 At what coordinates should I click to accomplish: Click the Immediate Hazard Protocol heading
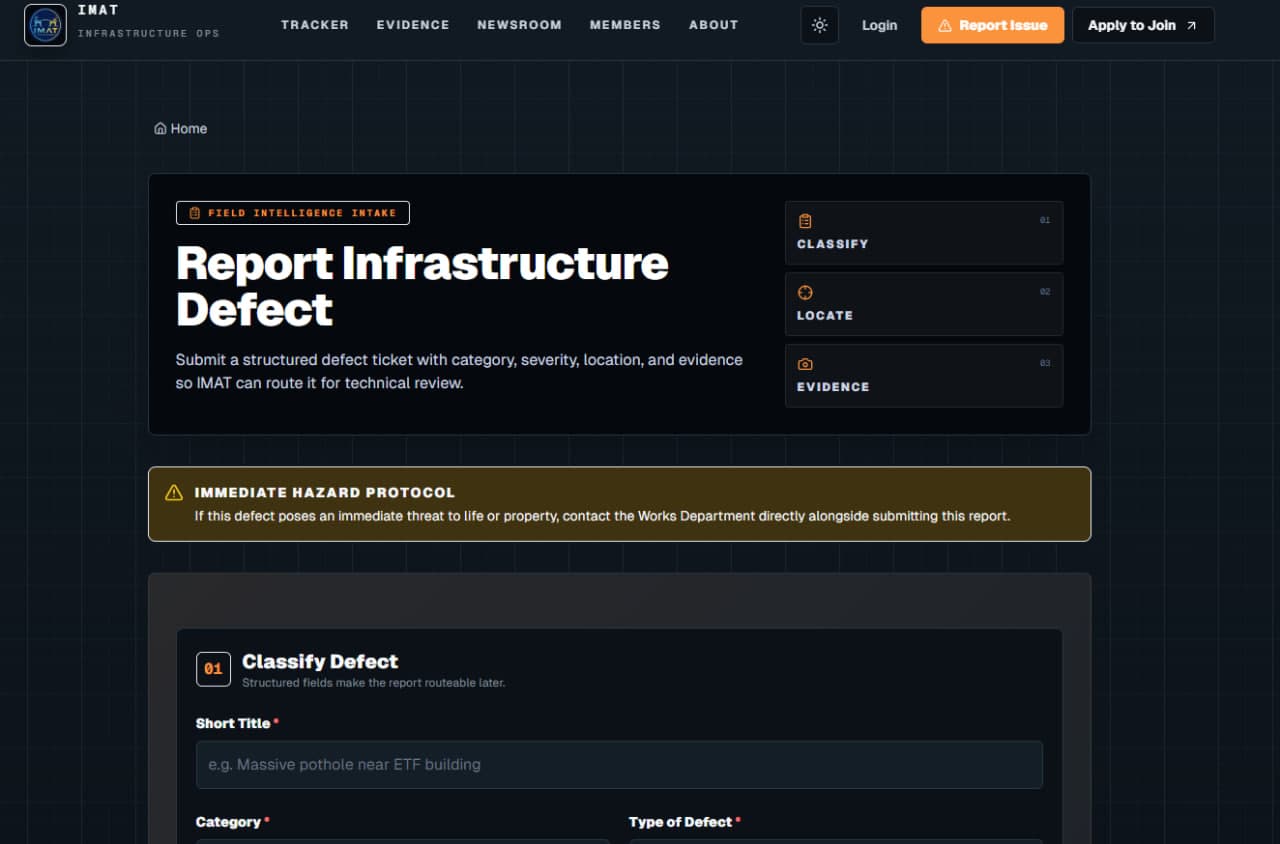325,492
